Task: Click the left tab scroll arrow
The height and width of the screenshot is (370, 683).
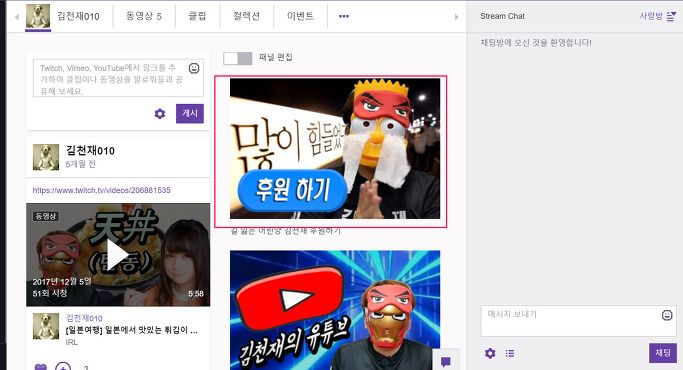Action: (17, 17)
